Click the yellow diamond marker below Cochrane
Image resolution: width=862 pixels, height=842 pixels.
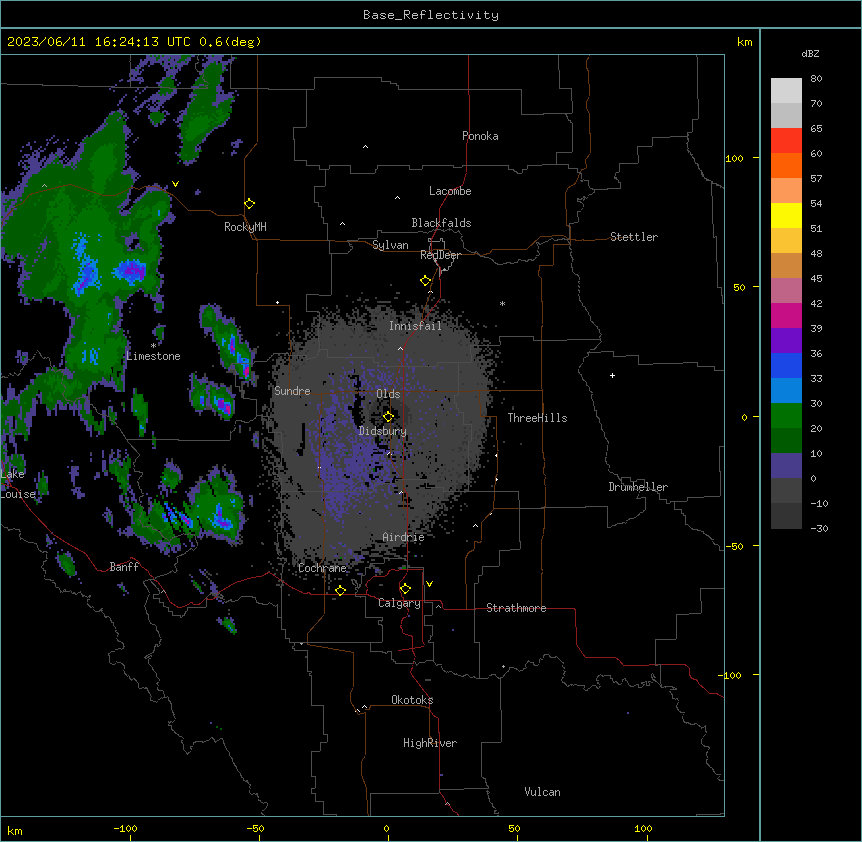pyautogui.click(x=340, y=590)
